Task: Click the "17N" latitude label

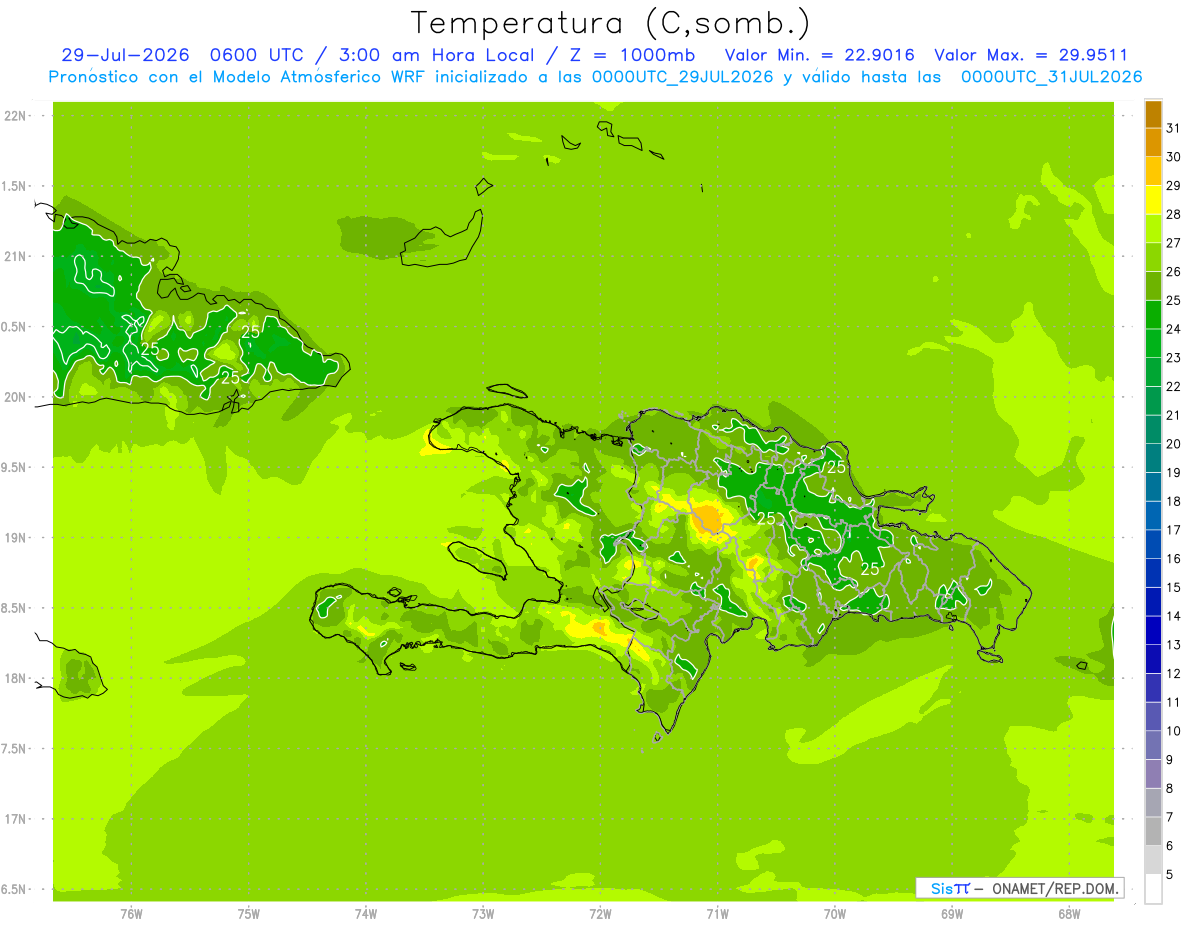Action: tap(16, 819)
